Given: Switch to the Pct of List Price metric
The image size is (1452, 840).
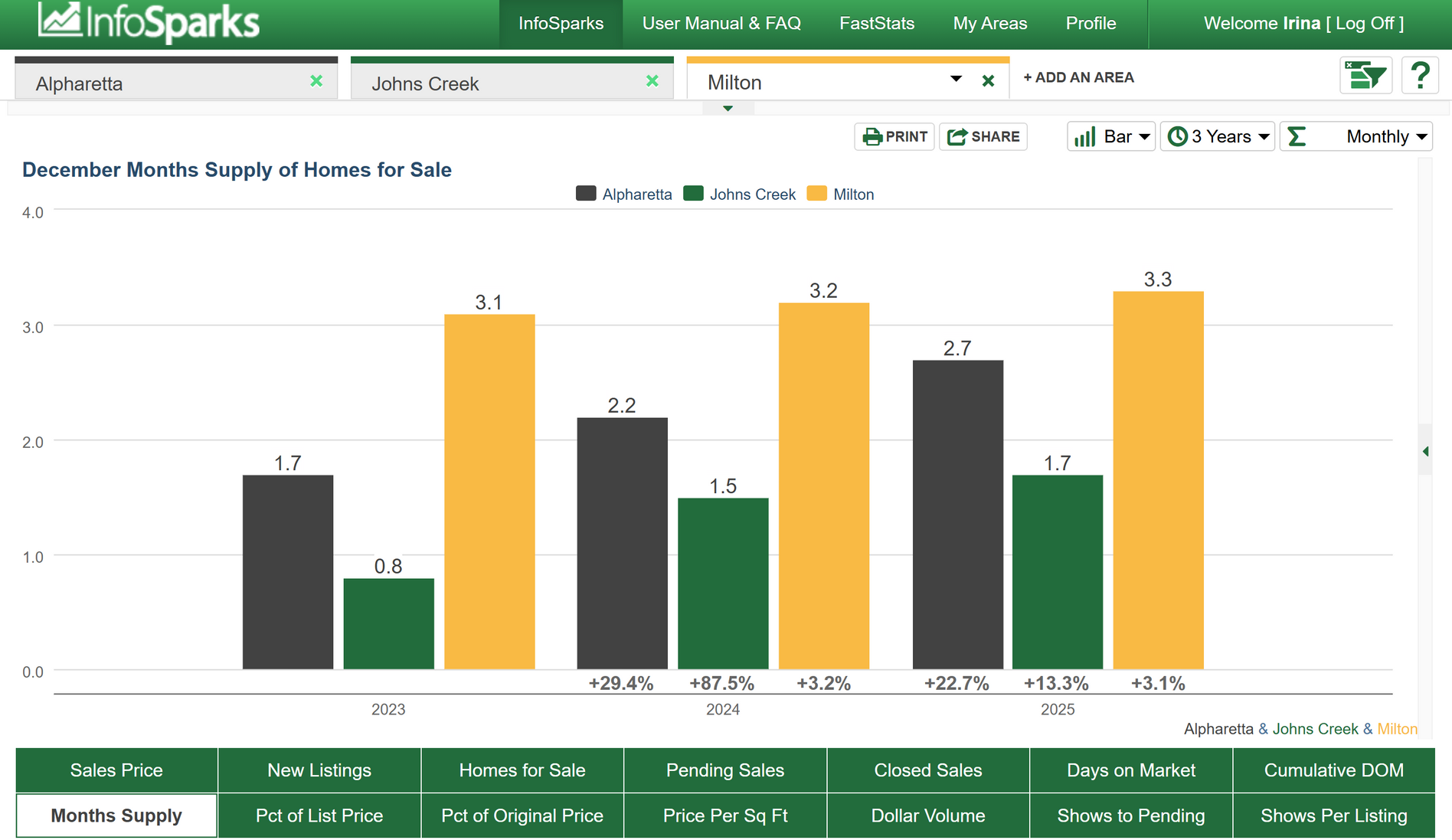Looking at the screenshot, I should 319,815.
